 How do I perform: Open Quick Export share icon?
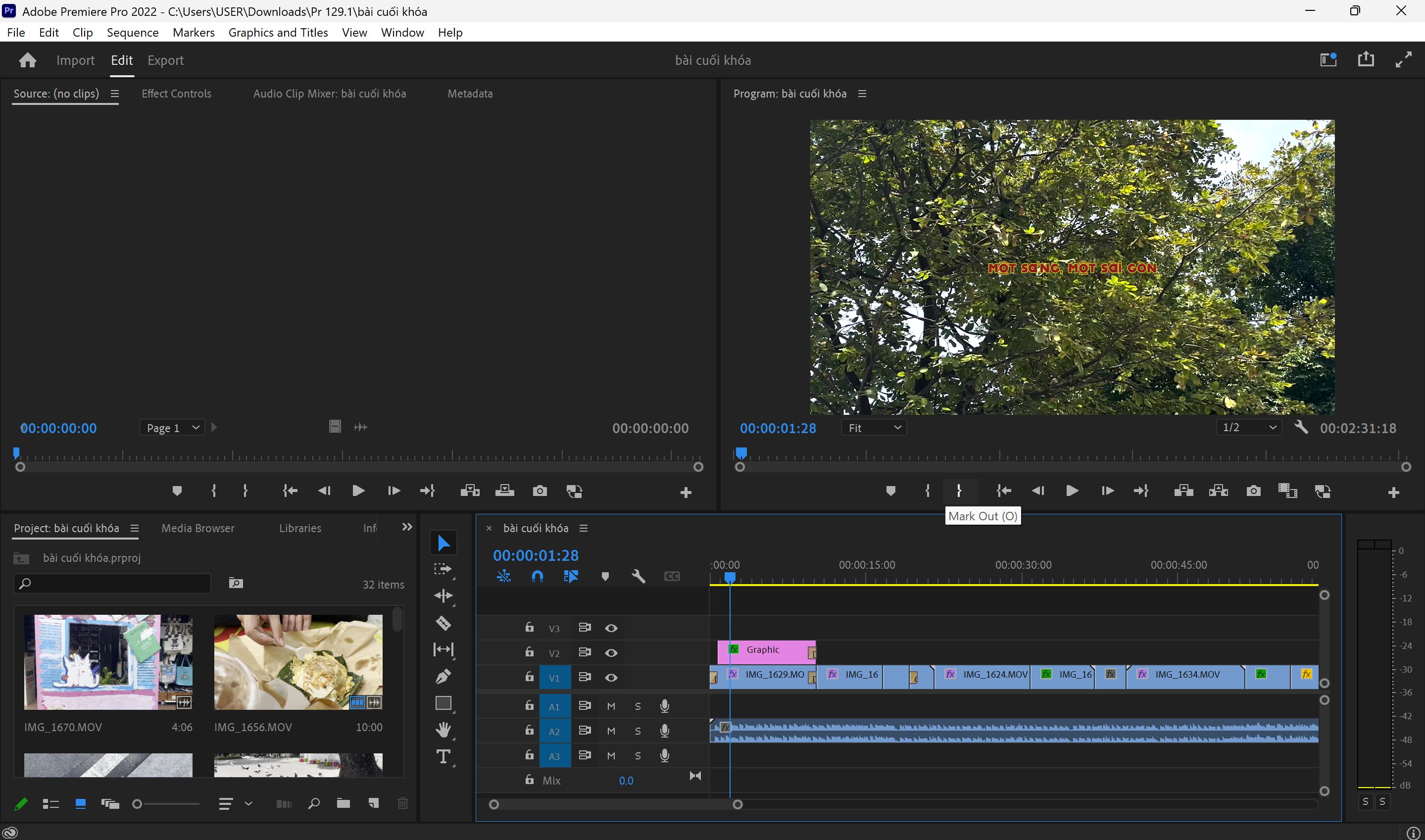point(1366,59)
